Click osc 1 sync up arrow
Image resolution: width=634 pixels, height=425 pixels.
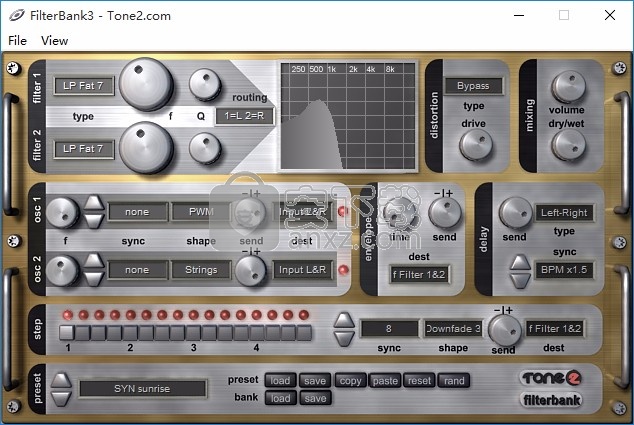tap(94, 203)
